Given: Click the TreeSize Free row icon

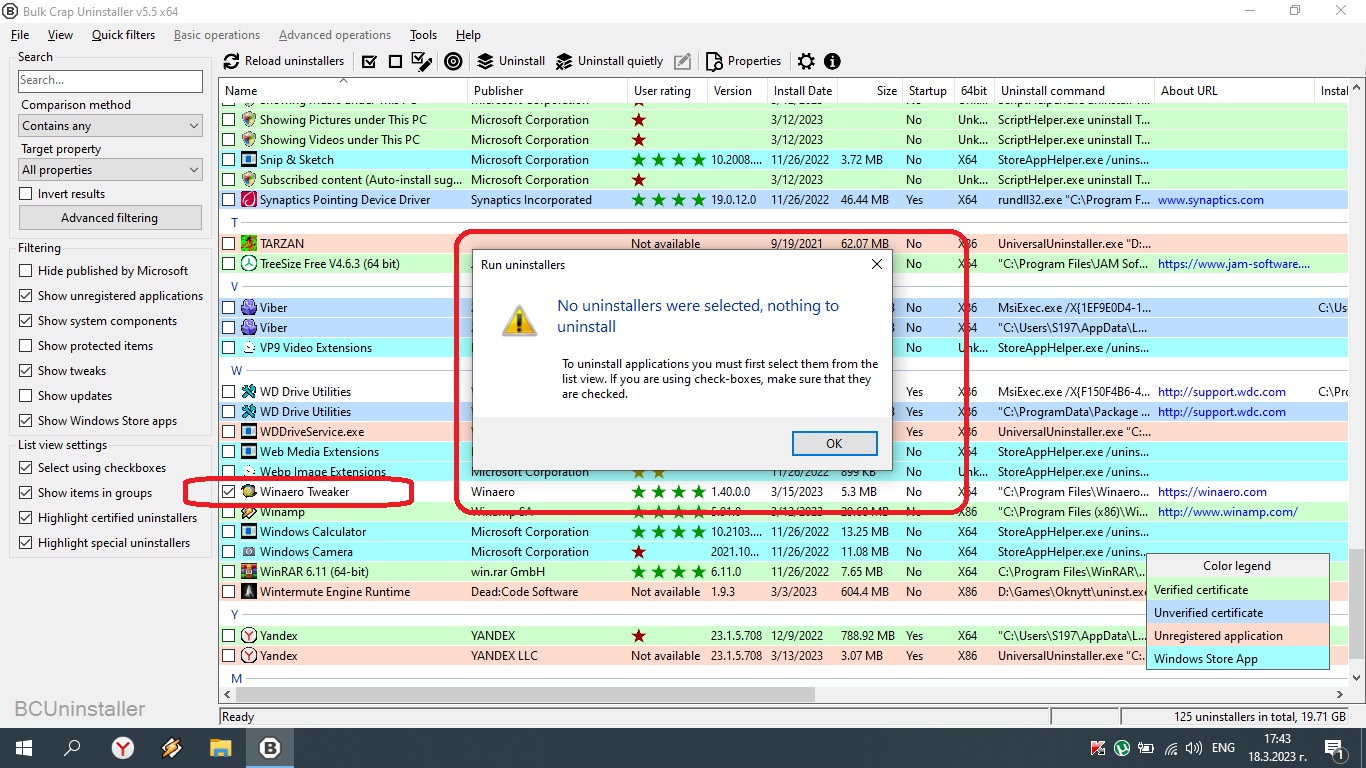Looking at the screenshot, I should coord(249,264).
